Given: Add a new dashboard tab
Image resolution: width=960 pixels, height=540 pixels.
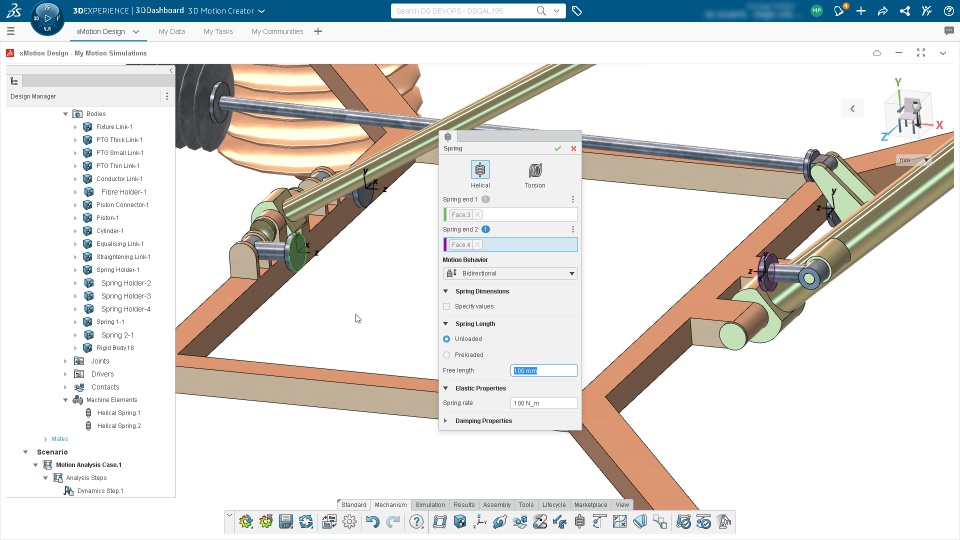Looking at the screenshot, I should click(x=318, y=31).
